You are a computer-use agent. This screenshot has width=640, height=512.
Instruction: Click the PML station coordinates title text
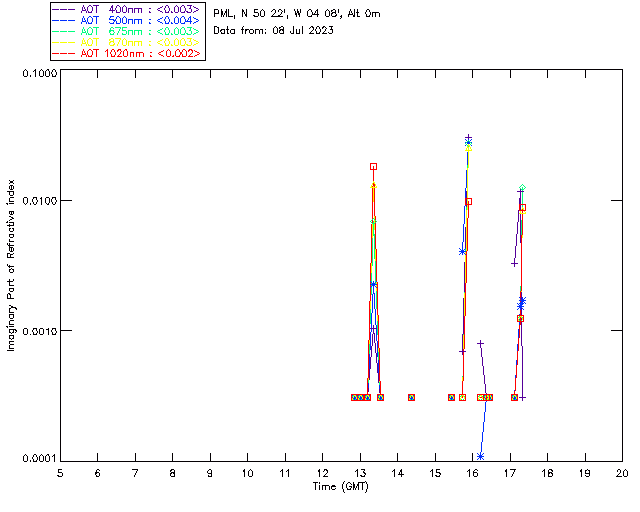297,14
